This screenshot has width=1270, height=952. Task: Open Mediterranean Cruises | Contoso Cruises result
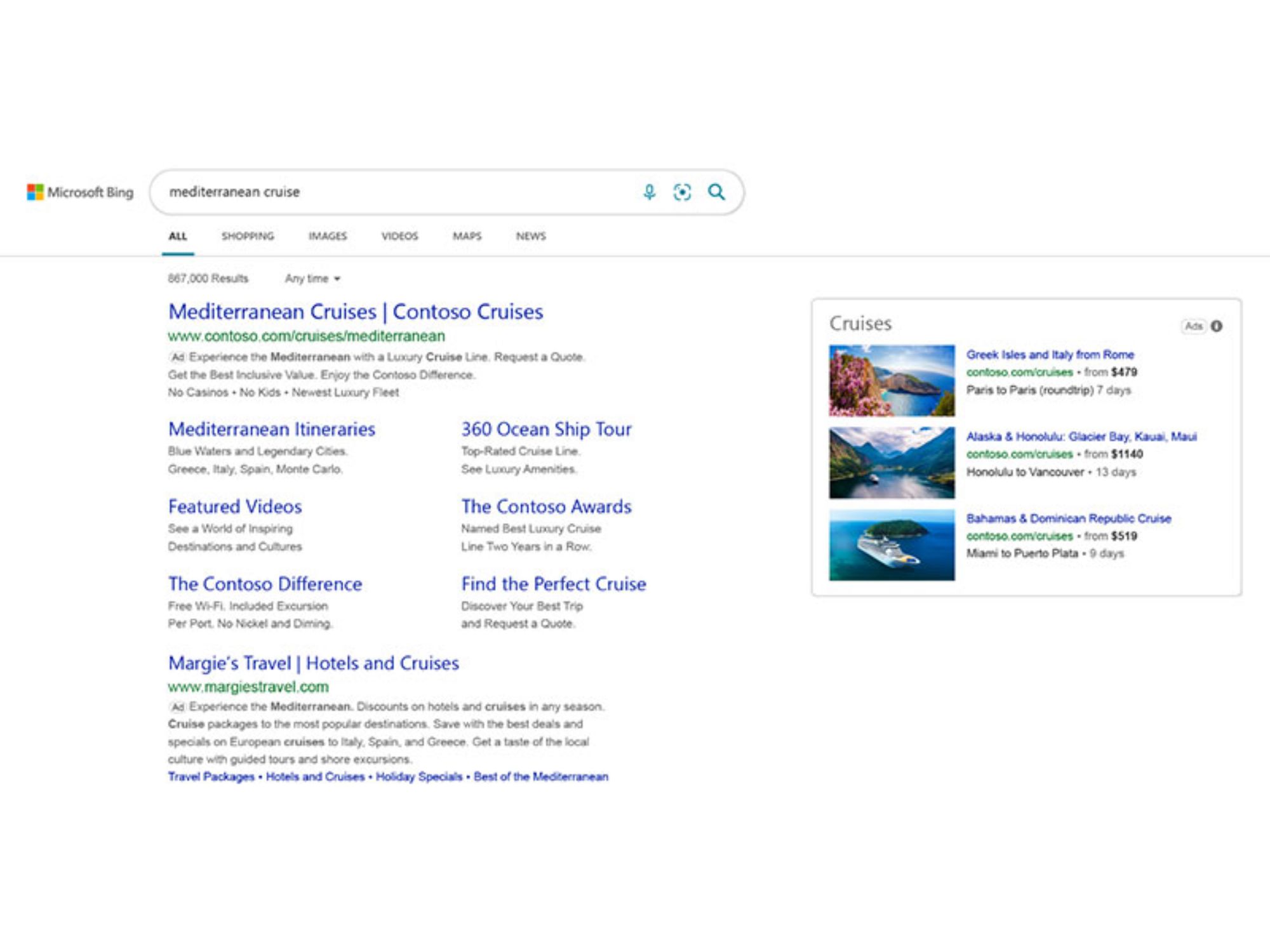point(356,312)
